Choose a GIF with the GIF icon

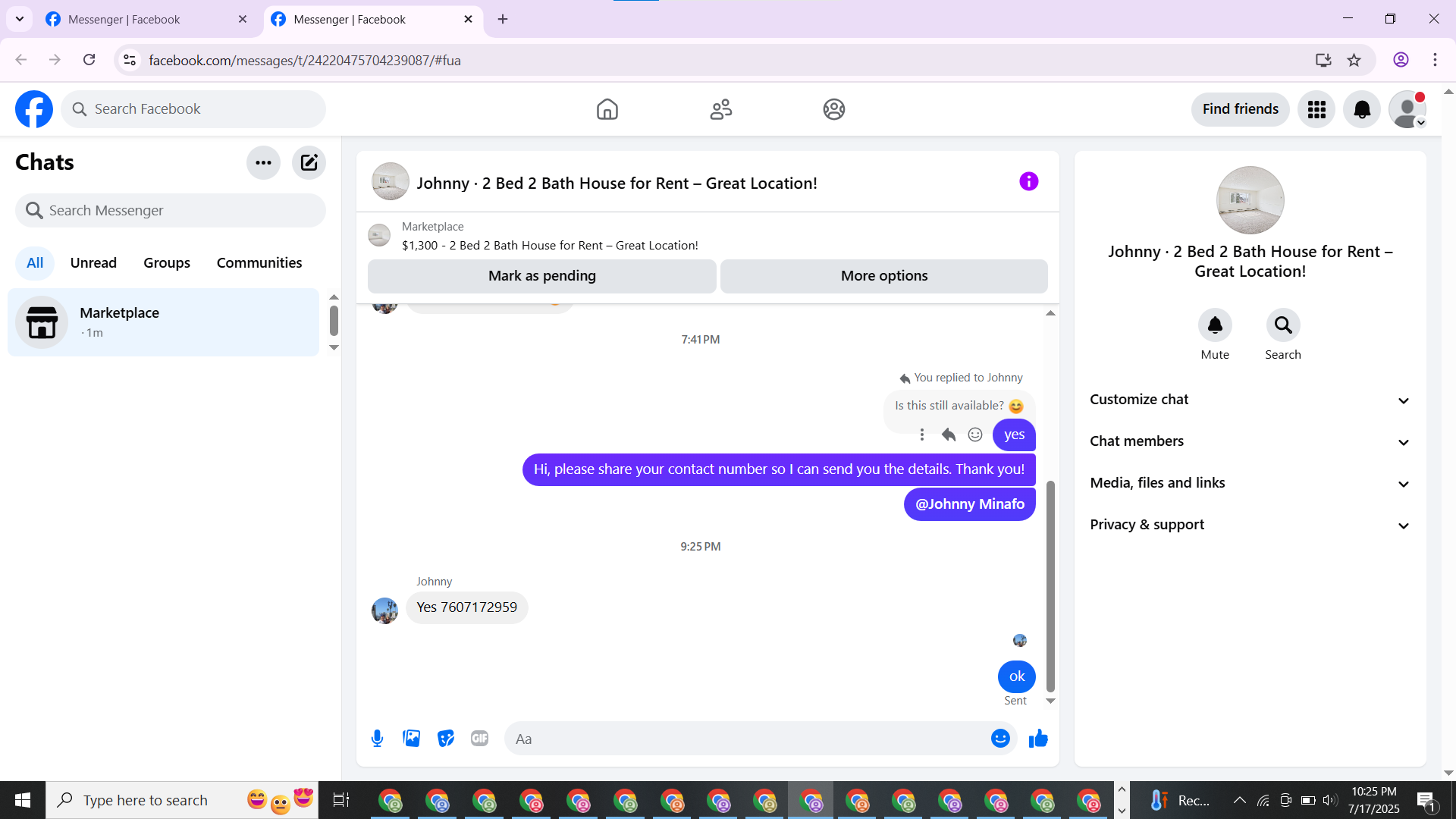pyautogui.click(x=479, y=739)
